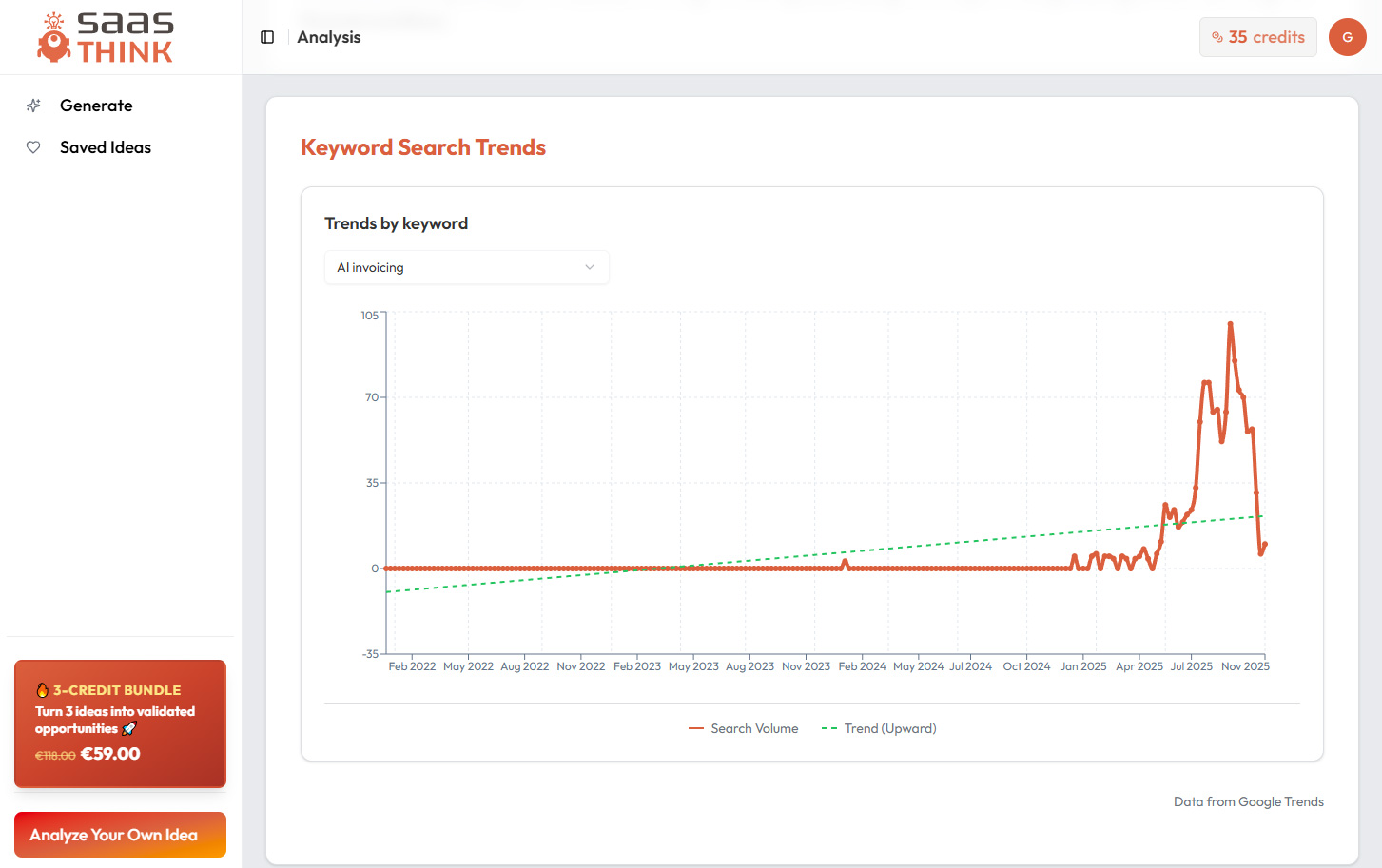Click the green dashed Trend legend swatch
The width and height of the screenshot is (1382, 868).
[x=829, y=729]
